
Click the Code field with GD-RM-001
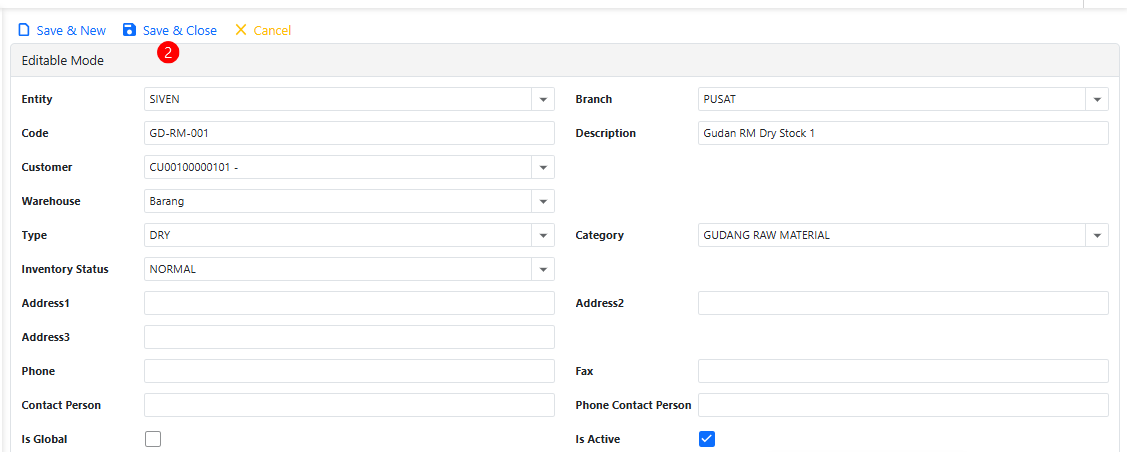[349, 133]
